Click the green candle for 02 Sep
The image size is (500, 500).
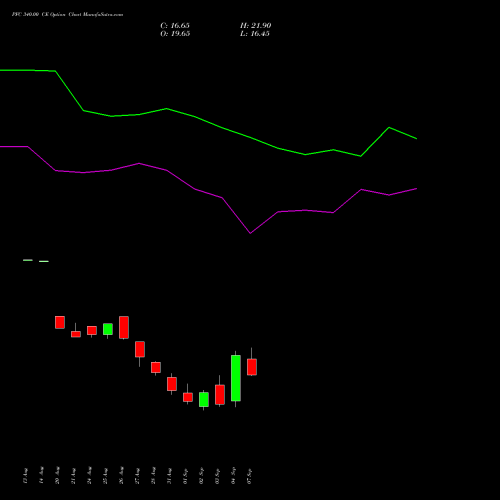click(204, 399)
